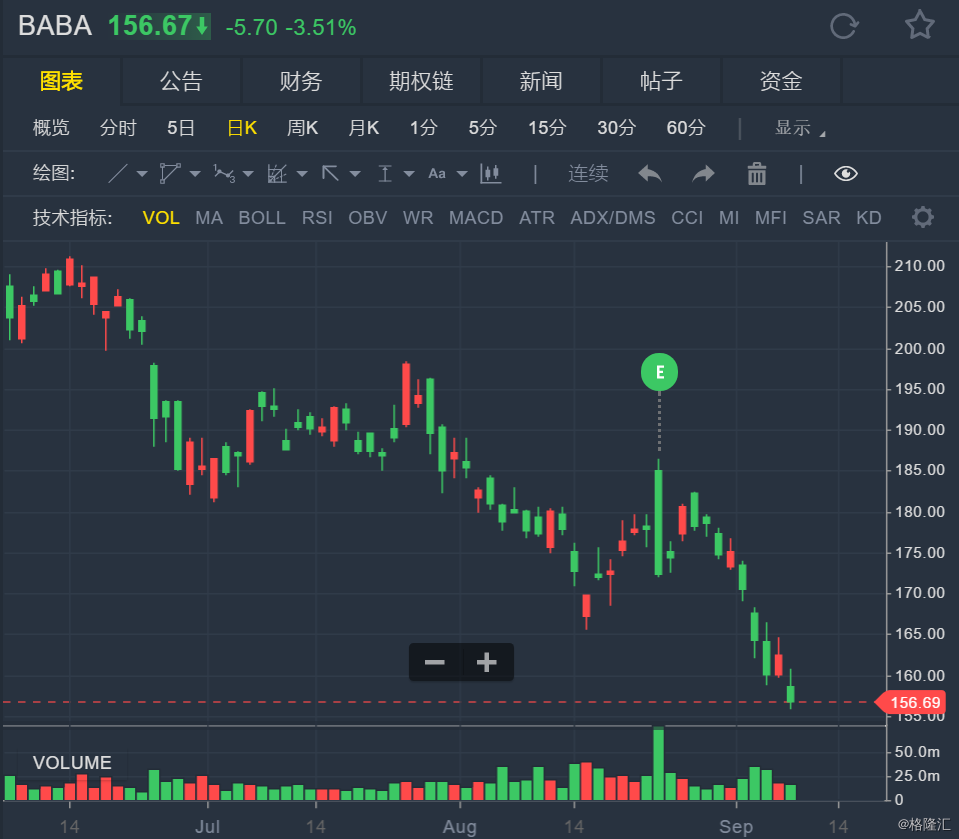
Task: Select the wave pattern drawing tool
Action: pyautogui.click(x=224, y=174)
